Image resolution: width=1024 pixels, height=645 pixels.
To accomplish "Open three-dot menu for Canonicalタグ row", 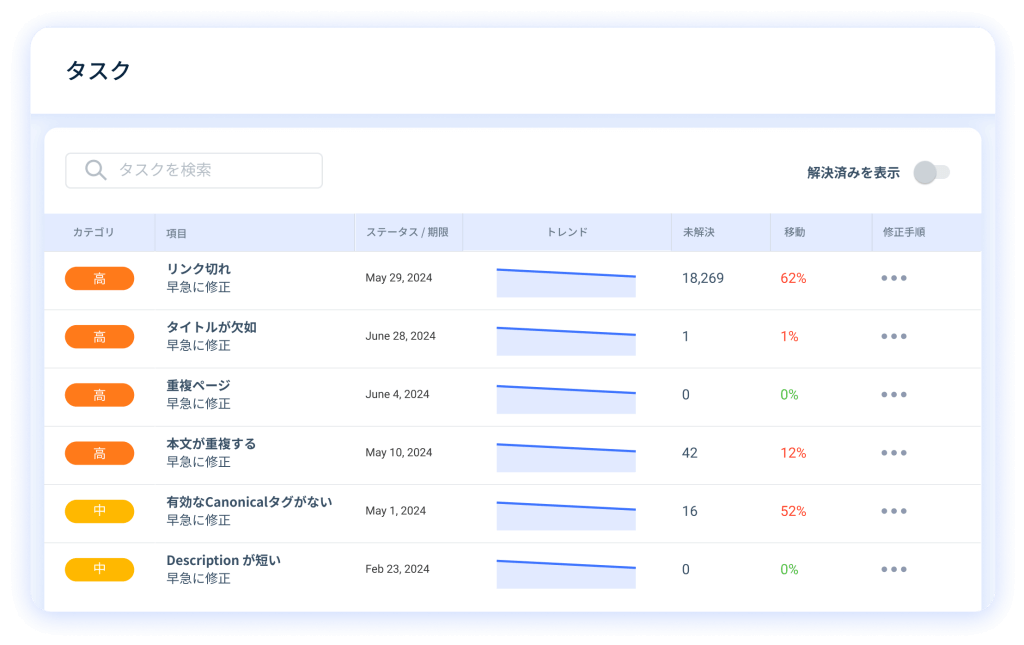I will point(894,511).
